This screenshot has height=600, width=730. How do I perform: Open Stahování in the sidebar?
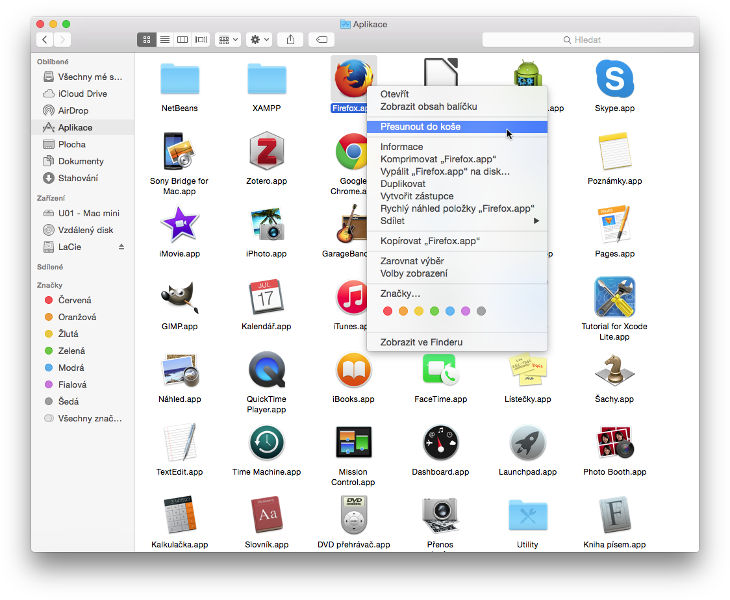(x=78, y=178)
